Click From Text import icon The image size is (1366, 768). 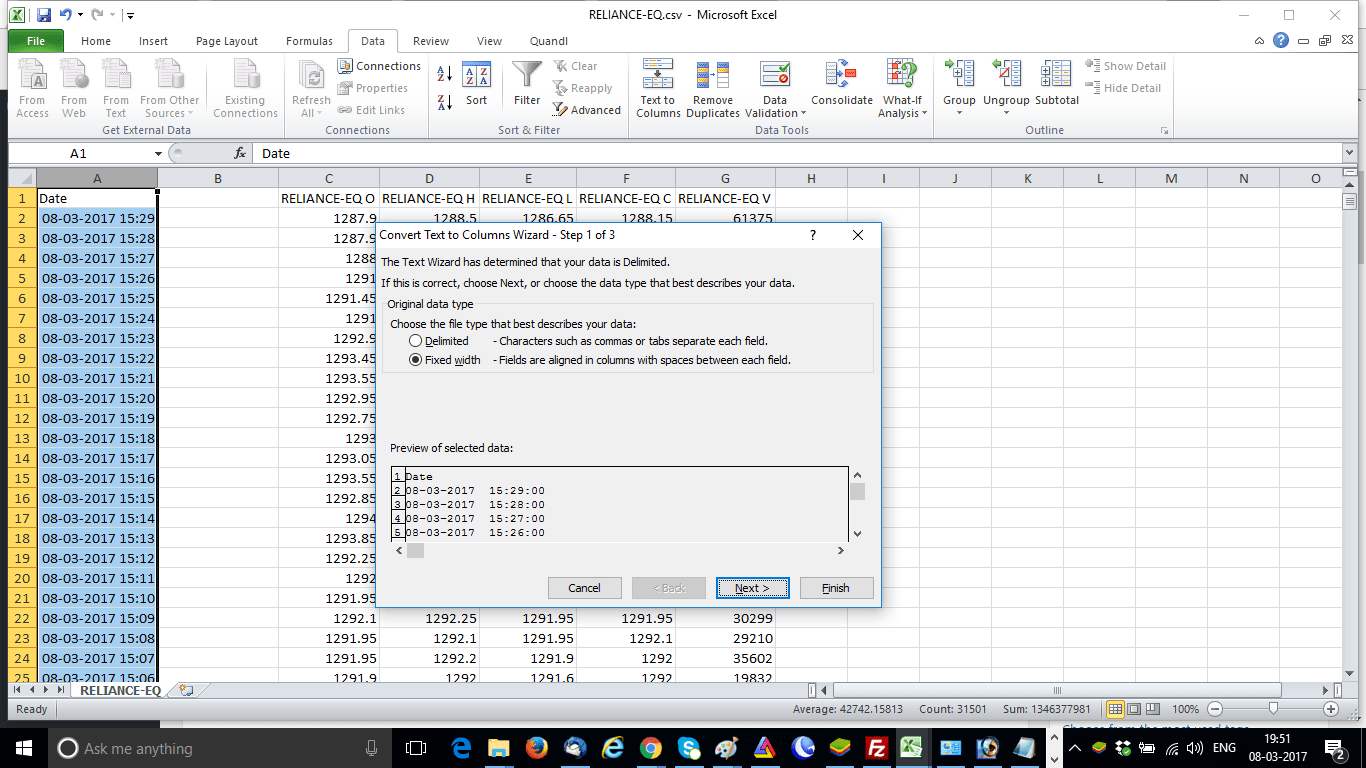click(x=116, y=88)
